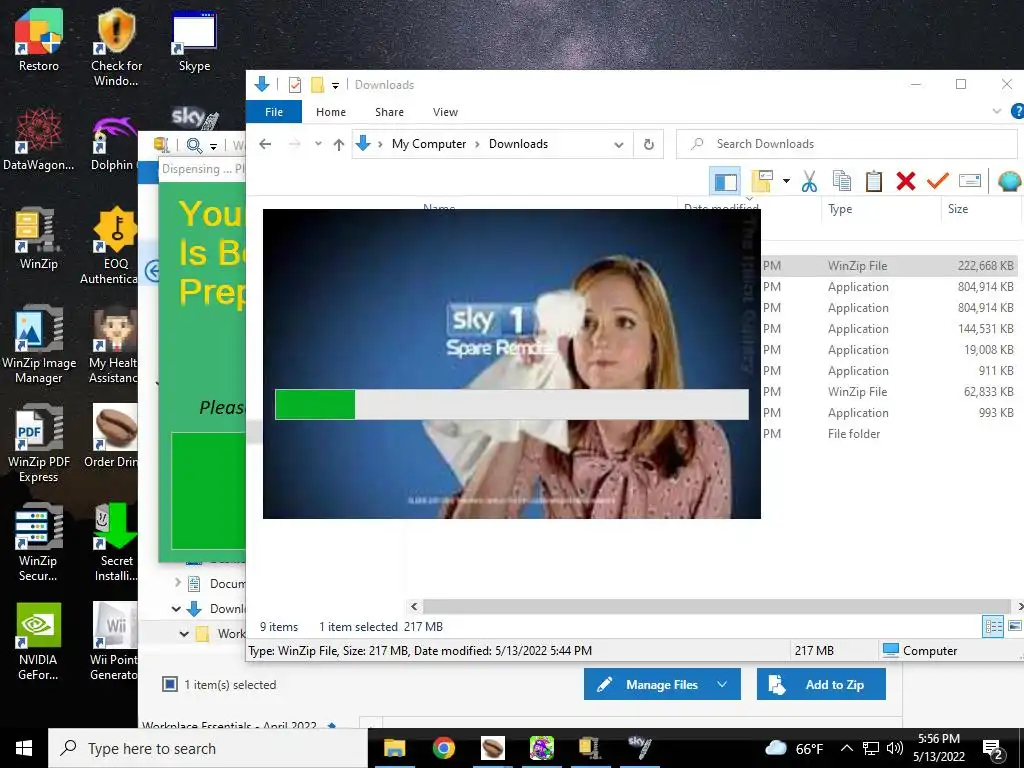Click the Search Downloads field
Image resolution: width=1024 pixels, height=768 pixels.
(x=846, y=144)
